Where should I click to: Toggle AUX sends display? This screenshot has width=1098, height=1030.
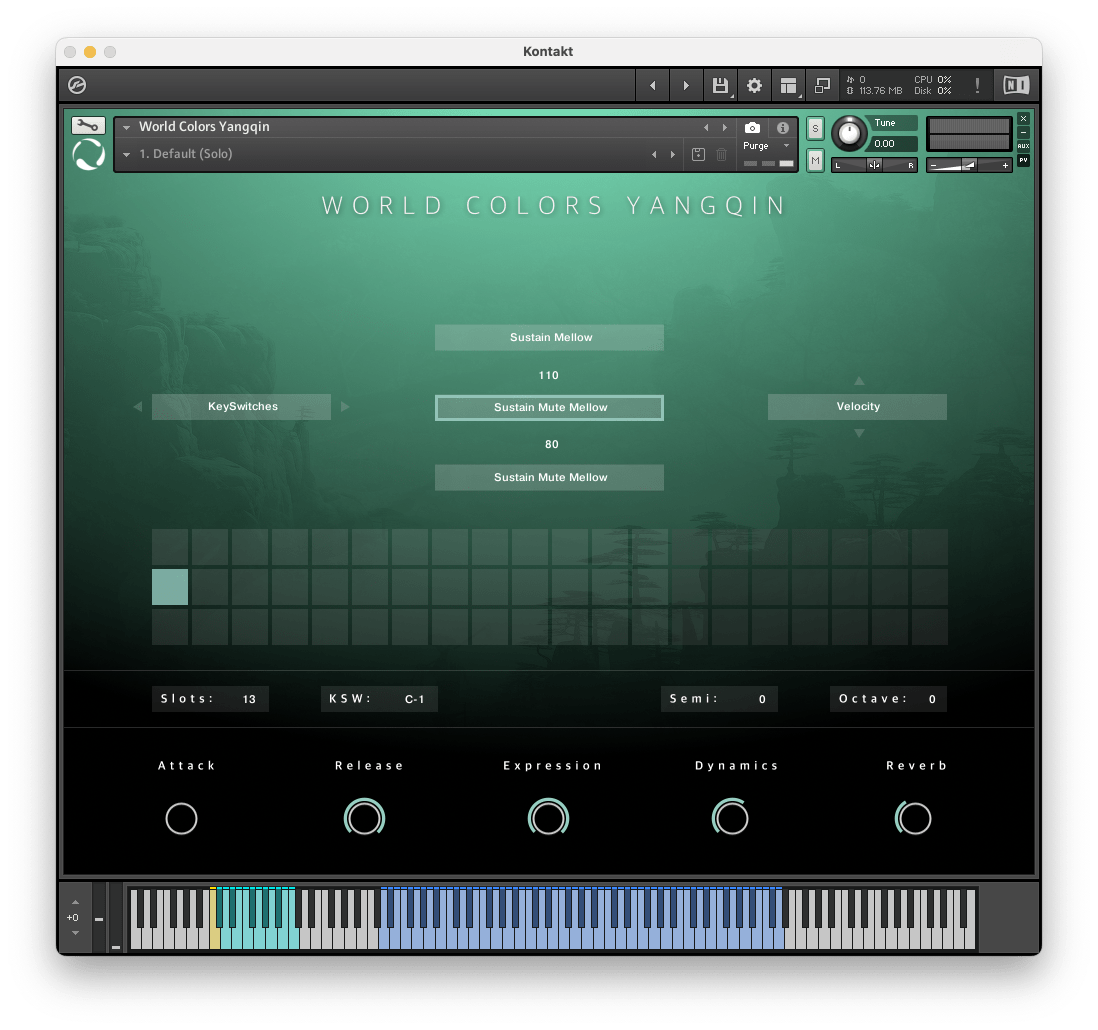[1023, 146]
